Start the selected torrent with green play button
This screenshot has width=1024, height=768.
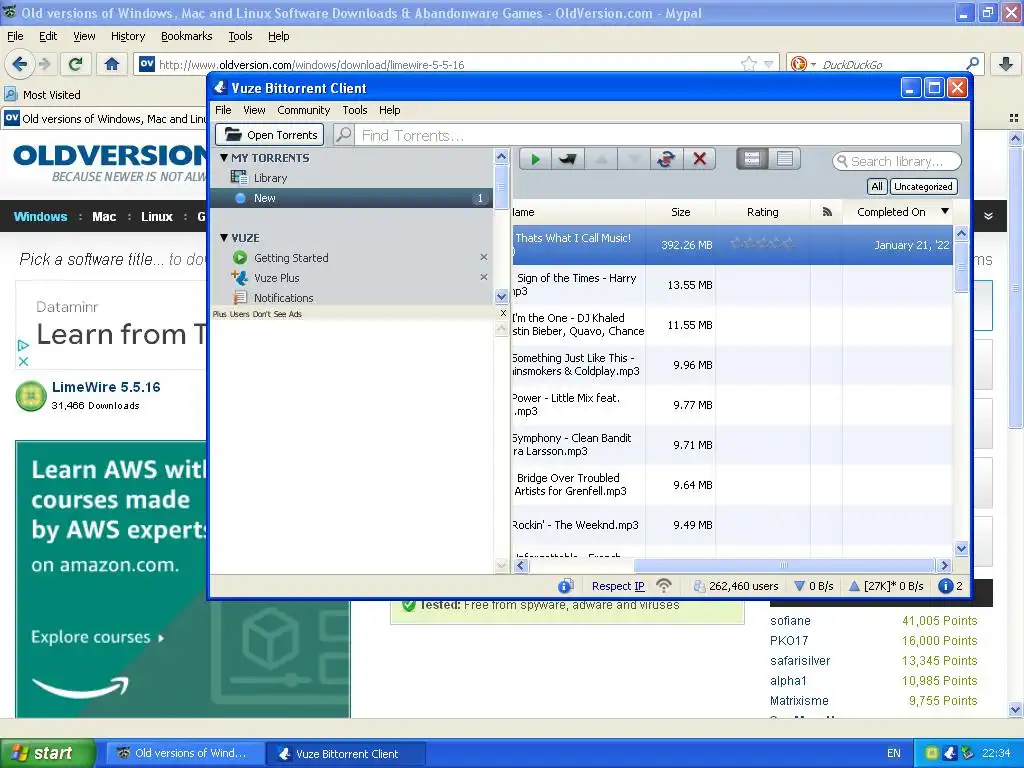tap(536, 159)
